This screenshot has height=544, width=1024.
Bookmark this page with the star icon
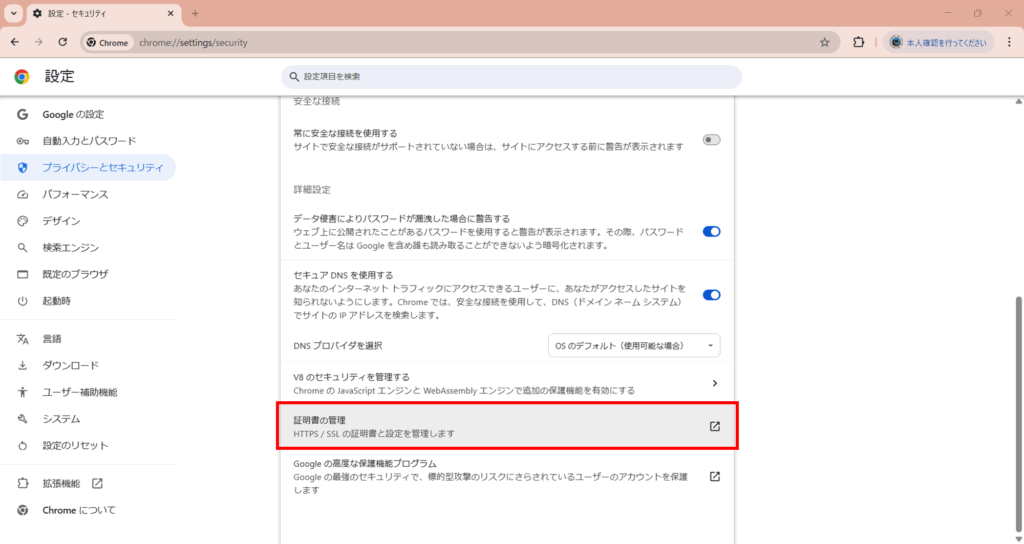pyautogui.click(x=824, y=42)
